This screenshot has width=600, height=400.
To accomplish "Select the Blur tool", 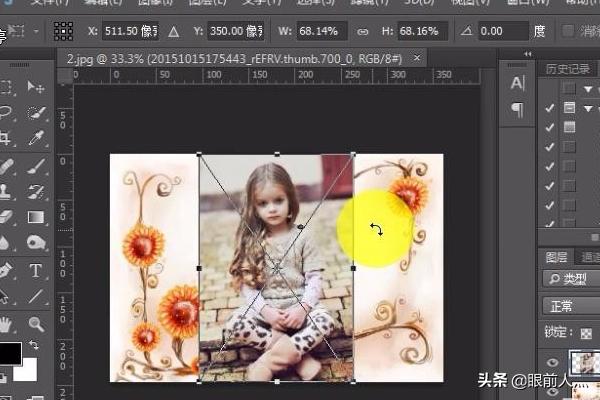I will pyautogui.click(x=4, y=243).
